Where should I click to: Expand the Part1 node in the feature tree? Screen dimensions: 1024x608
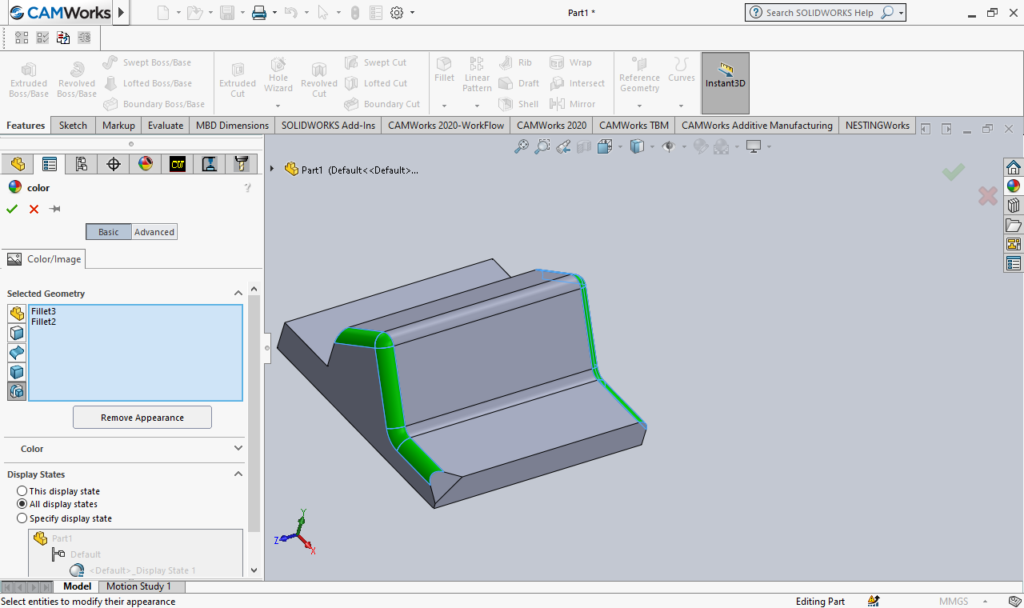click(270, 169)
